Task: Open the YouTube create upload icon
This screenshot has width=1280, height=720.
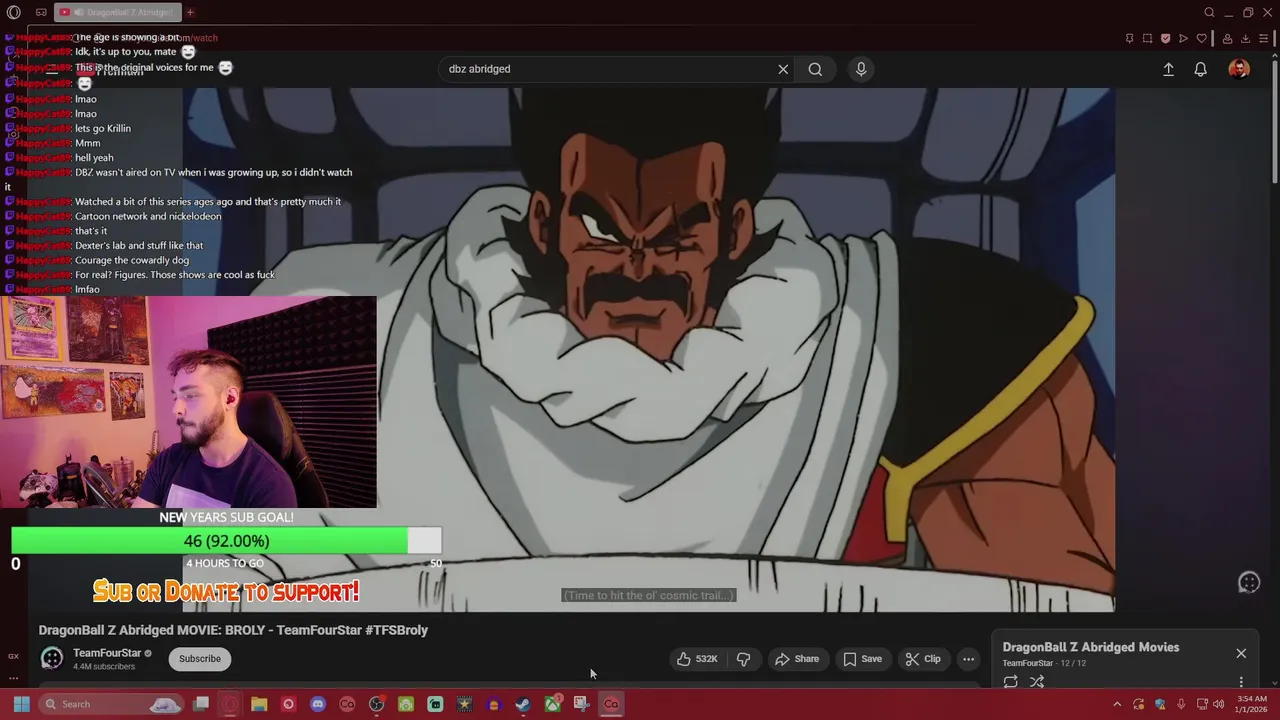Action: [1168, 69]
